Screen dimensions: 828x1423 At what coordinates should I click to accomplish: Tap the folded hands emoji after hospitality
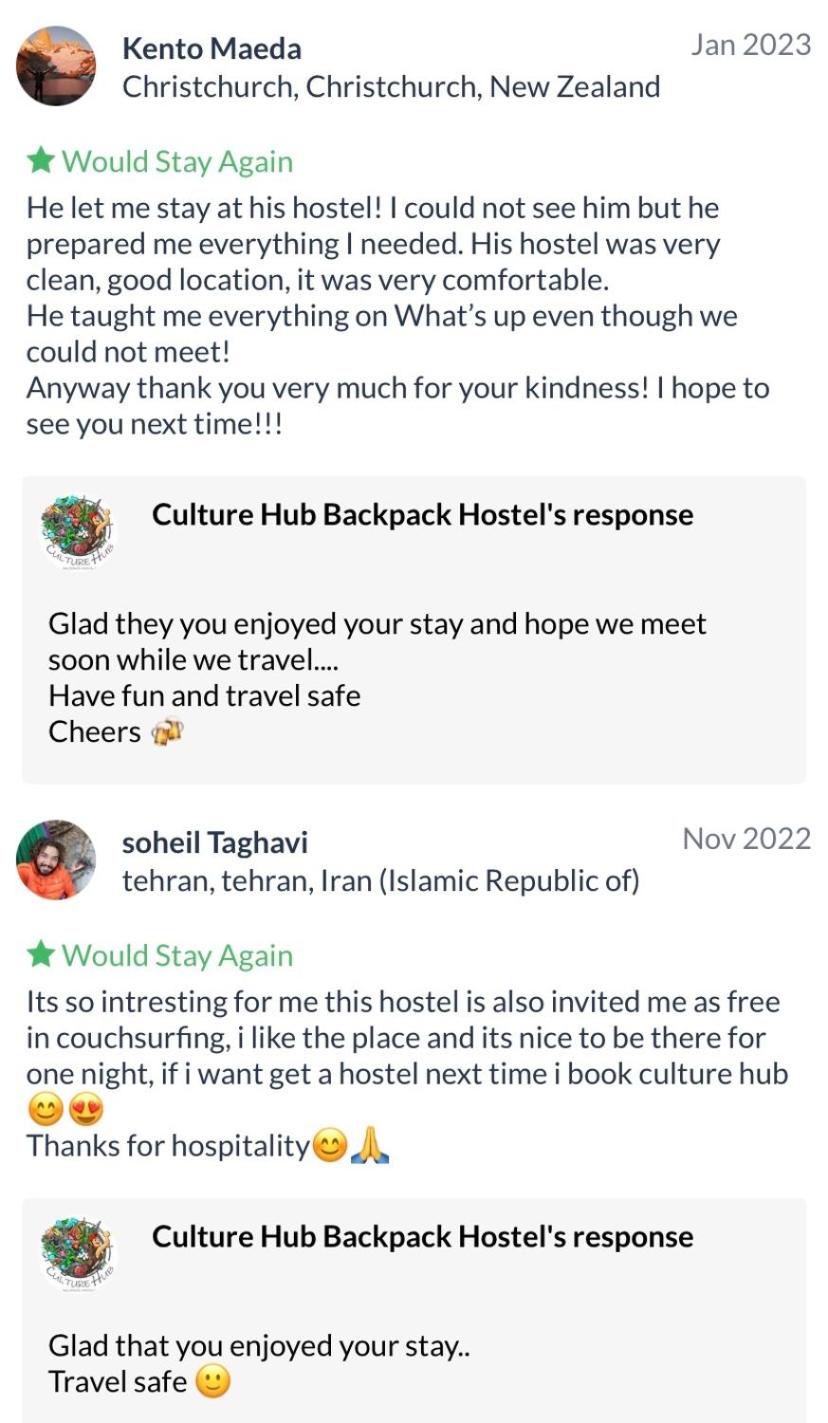pos(370,1146)
